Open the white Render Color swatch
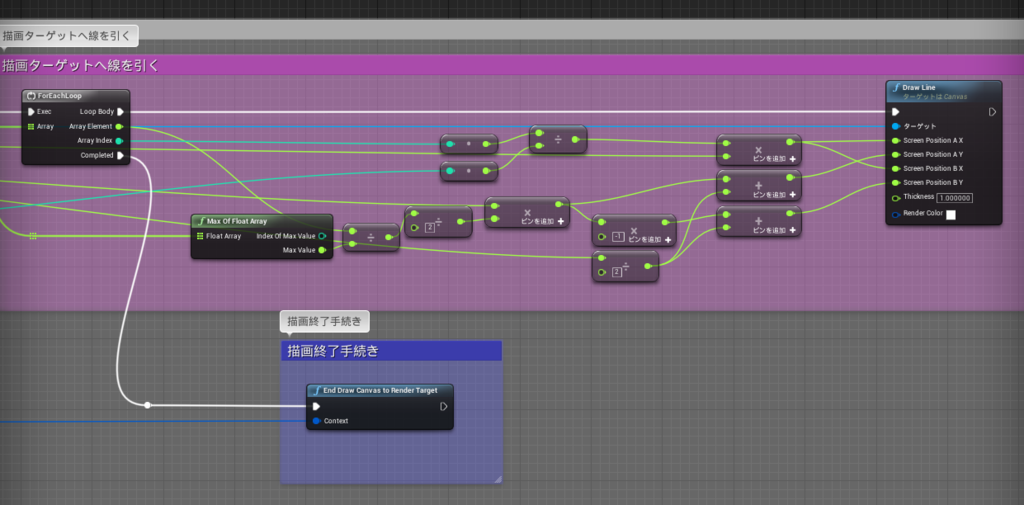This screenshot has height=505, width=1024. click(951, 215)
